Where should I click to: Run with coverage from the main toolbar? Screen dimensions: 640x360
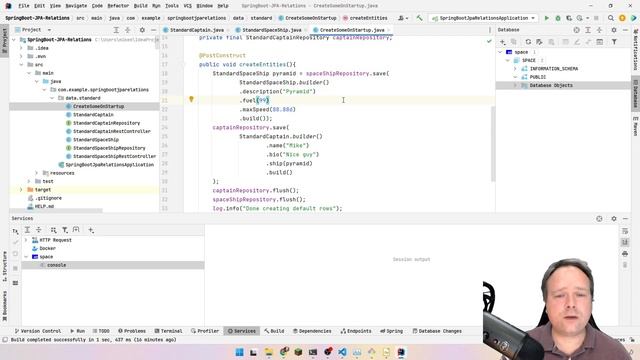click(569, 18)
